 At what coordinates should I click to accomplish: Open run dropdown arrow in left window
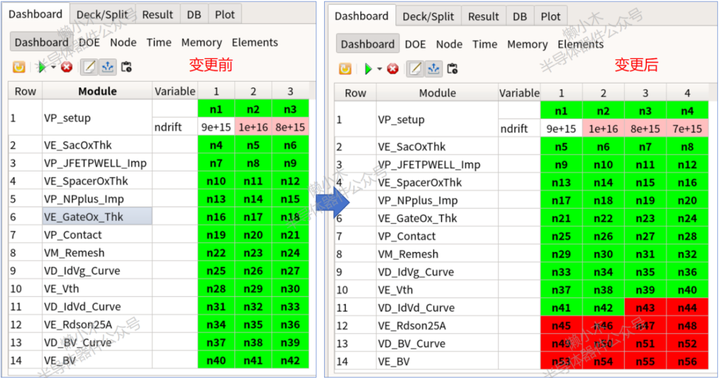click(x=53, y=68)
